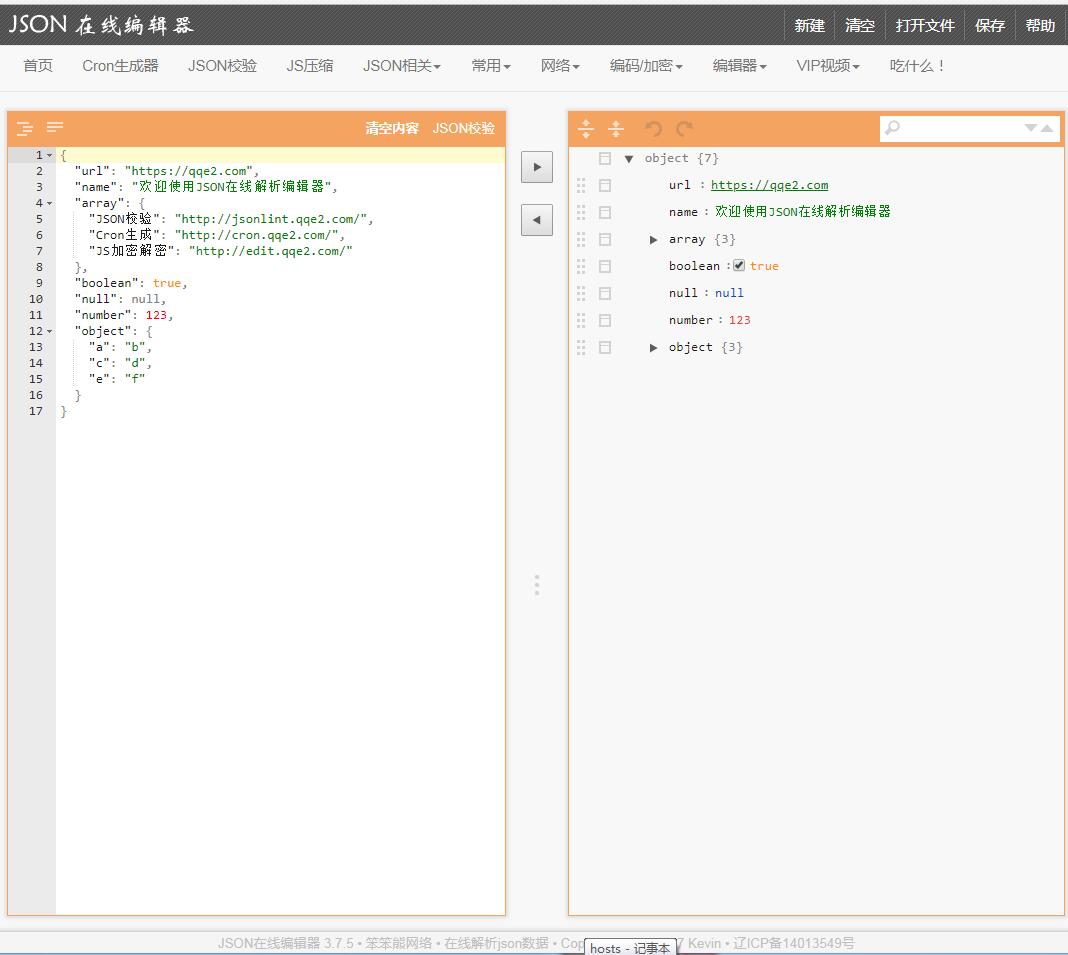Image resolution: width=1068 pixels, height=955 pixels.
Task: Collapse all fields in the tree view
Action: (x=616, y=128)
